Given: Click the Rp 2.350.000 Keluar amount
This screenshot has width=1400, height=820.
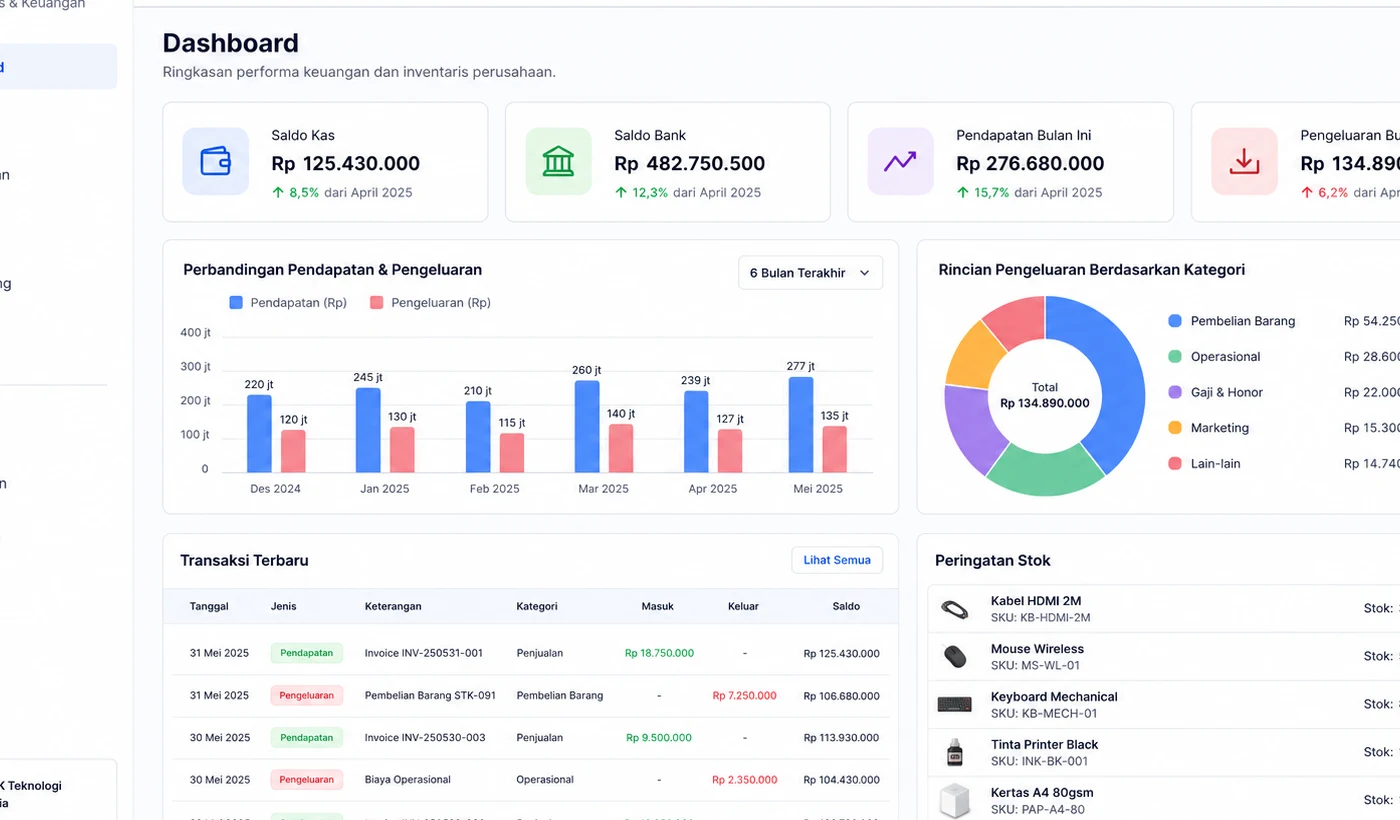Looking at the screenshot, I should coord(744,779).
